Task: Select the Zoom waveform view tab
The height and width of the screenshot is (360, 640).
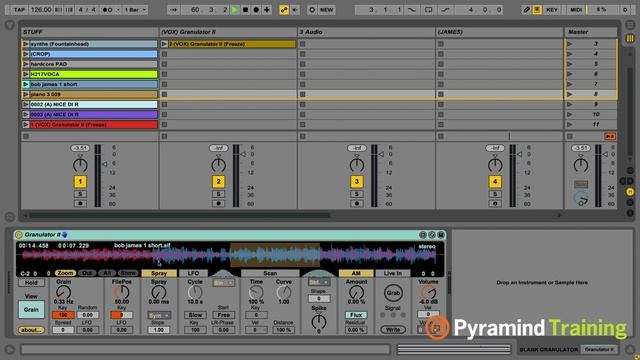Action: tap(65, 273)
